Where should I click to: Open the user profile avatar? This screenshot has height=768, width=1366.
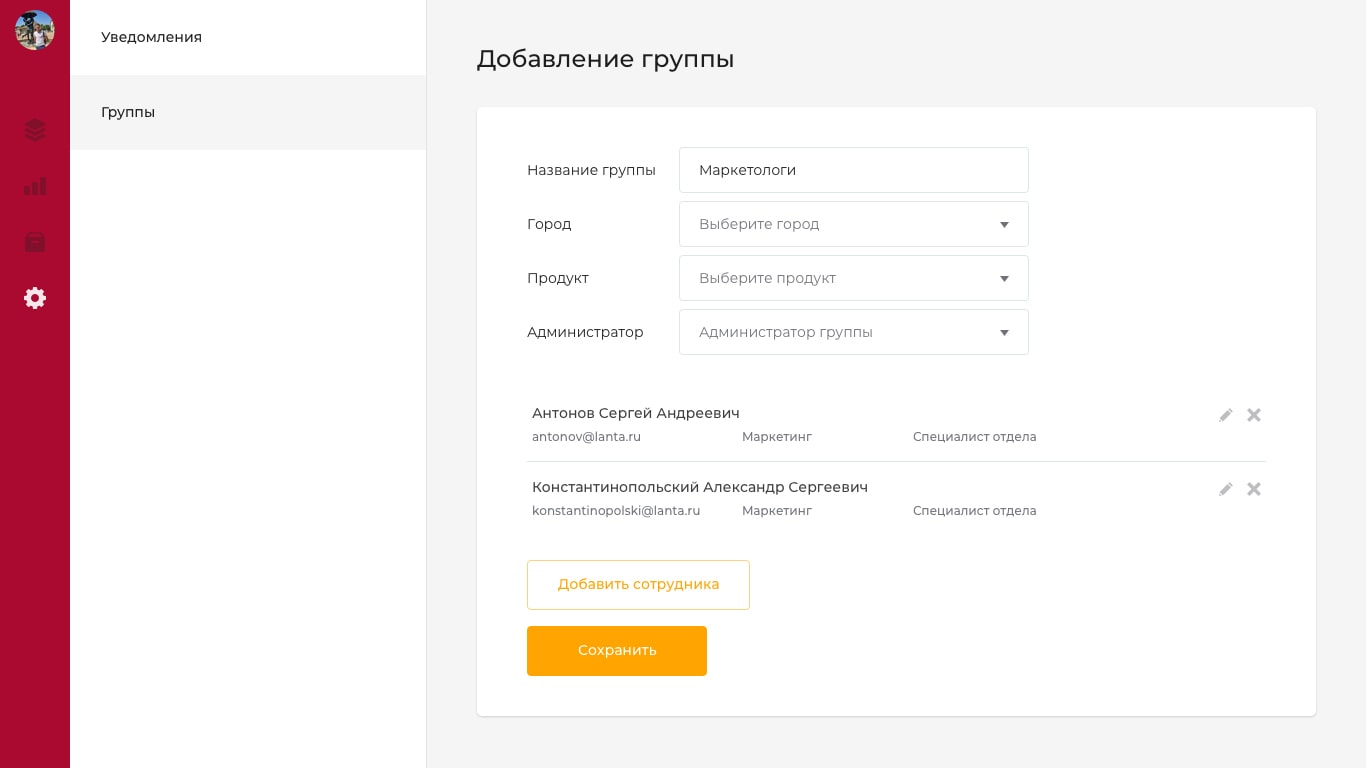coord(35,30)
